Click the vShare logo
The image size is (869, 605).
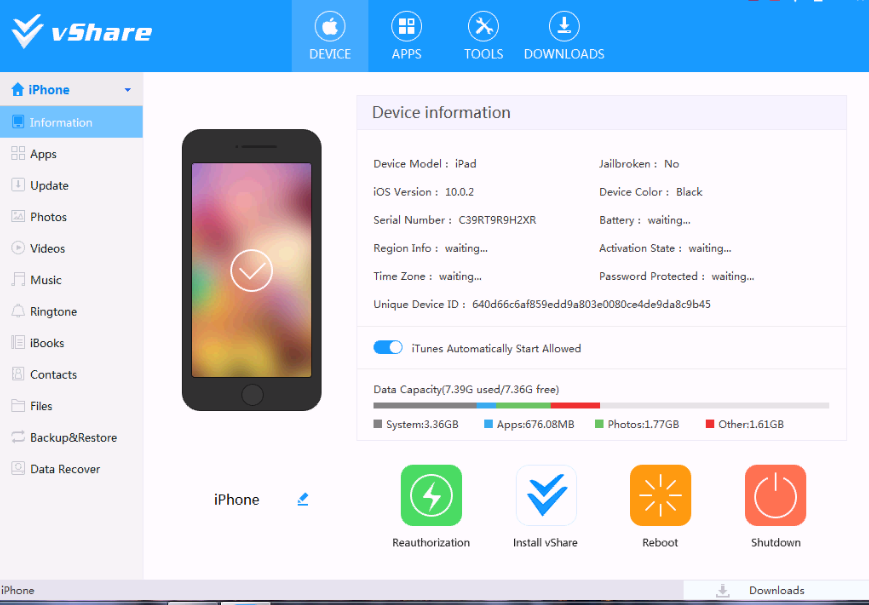(82, 32)
